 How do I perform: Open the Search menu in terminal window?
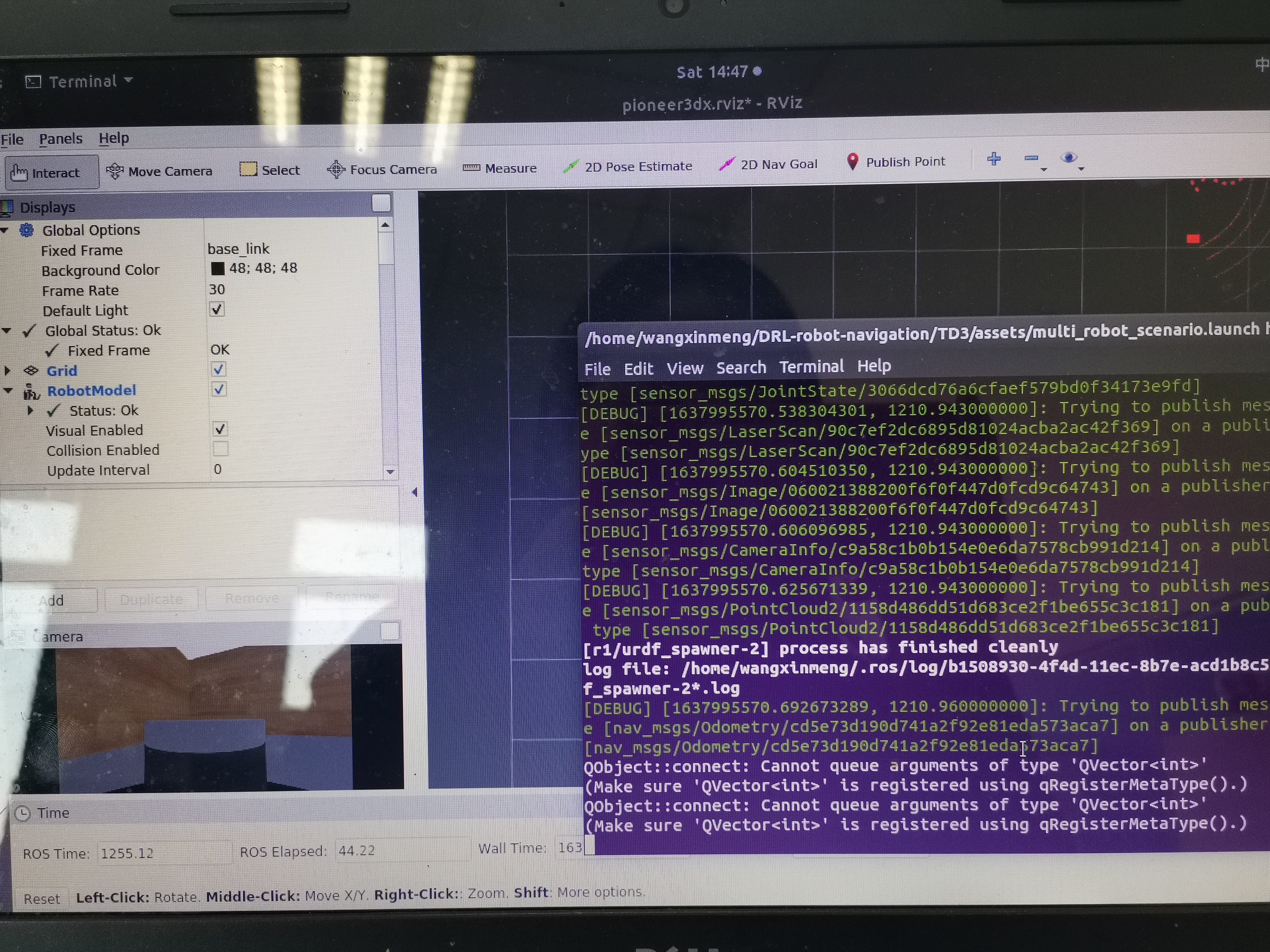[x=741, y=368]
